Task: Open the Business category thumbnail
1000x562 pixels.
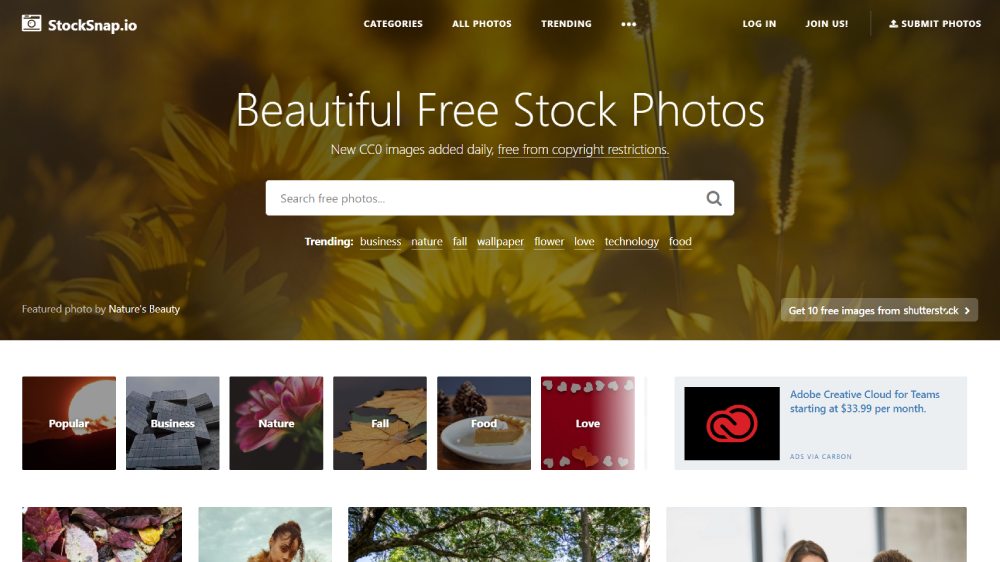Action: [x=173, y=423]
